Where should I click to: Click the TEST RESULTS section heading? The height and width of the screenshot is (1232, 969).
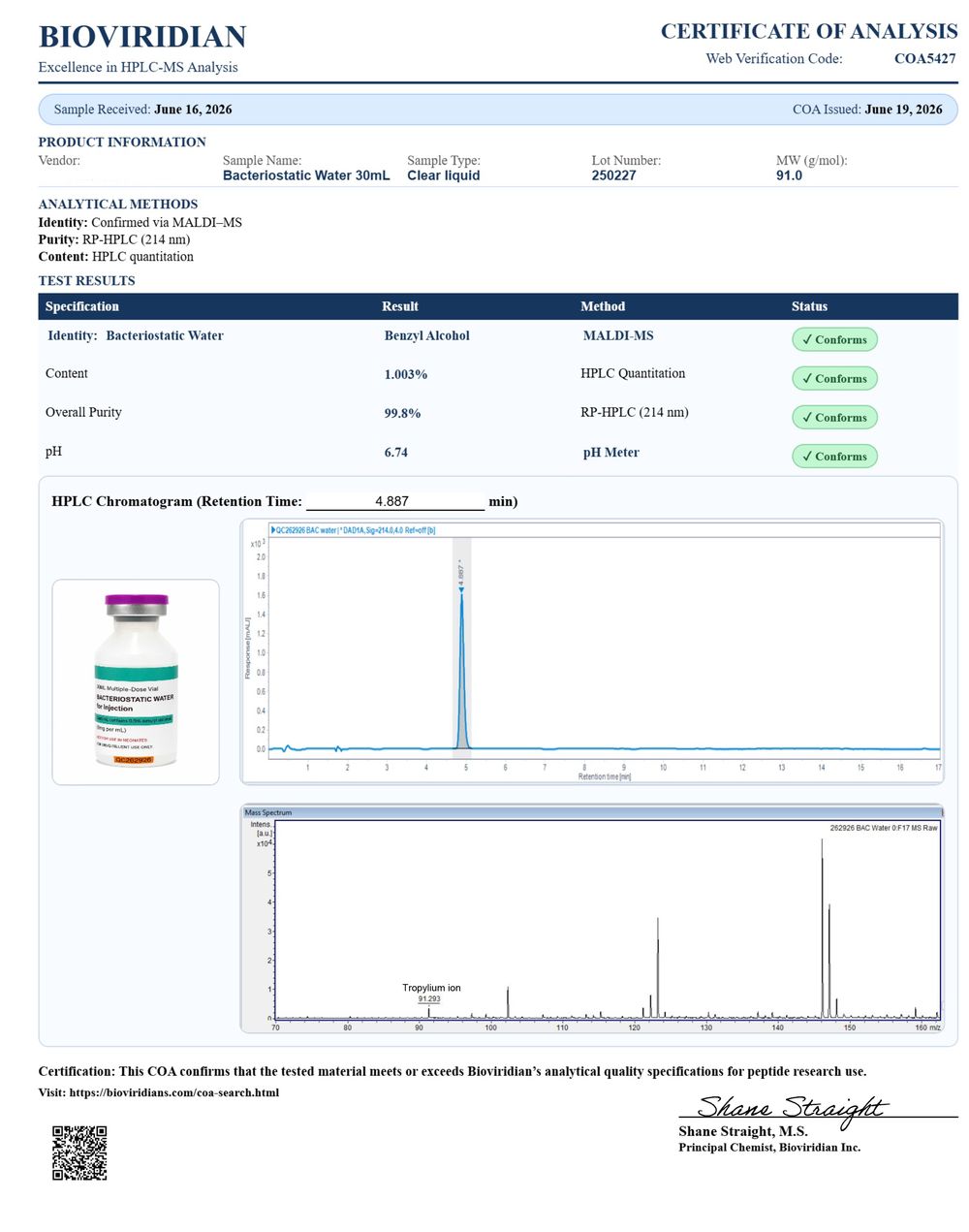(87, 281)
